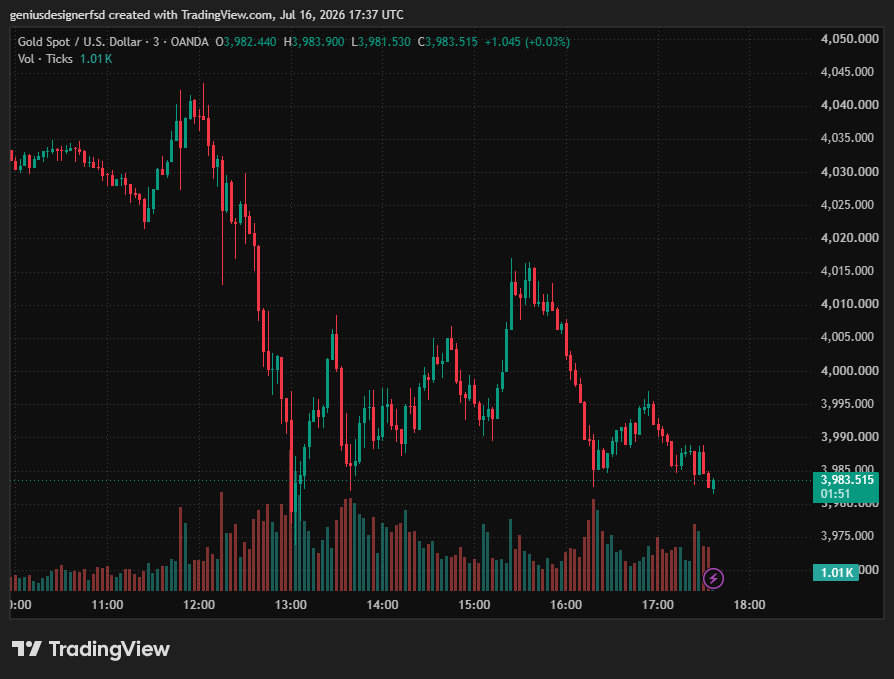
Task: Click the 4,020.000 price axis label
Action: point(850,238)
